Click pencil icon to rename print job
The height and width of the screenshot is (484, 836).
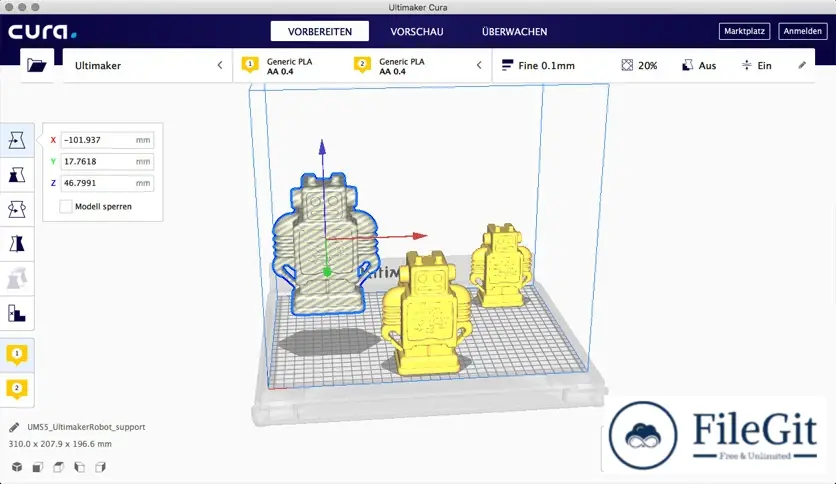click(x=14, y=427)
